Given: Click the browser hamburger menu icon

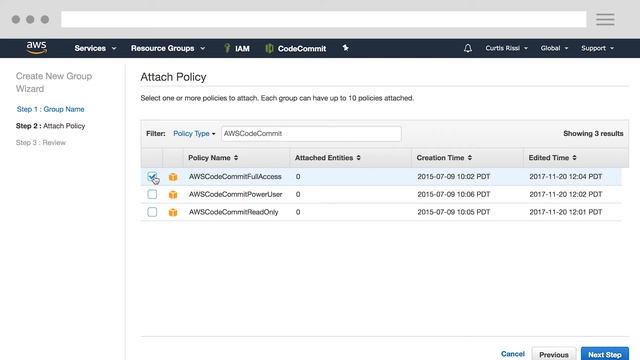Looking at the screenshot, I should [605, 19].
